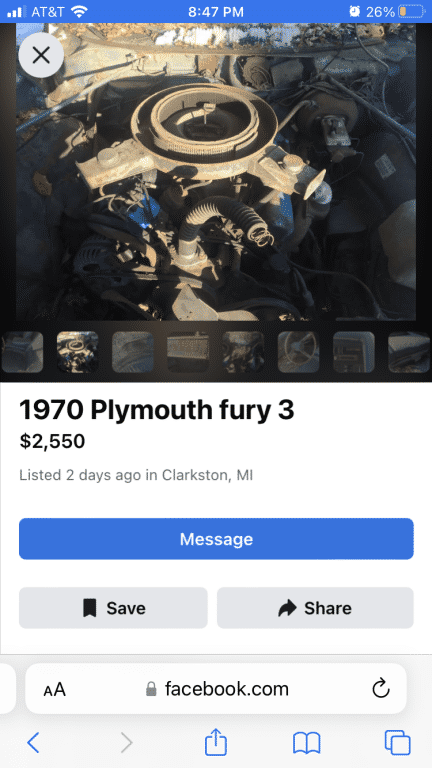Tap the Safari forward arrow
432x768 pixels.
126,743
